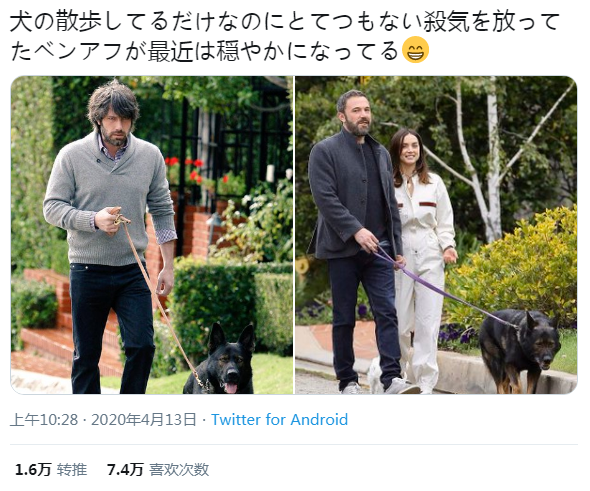Click the red flowers in left photo

[184, 169]
